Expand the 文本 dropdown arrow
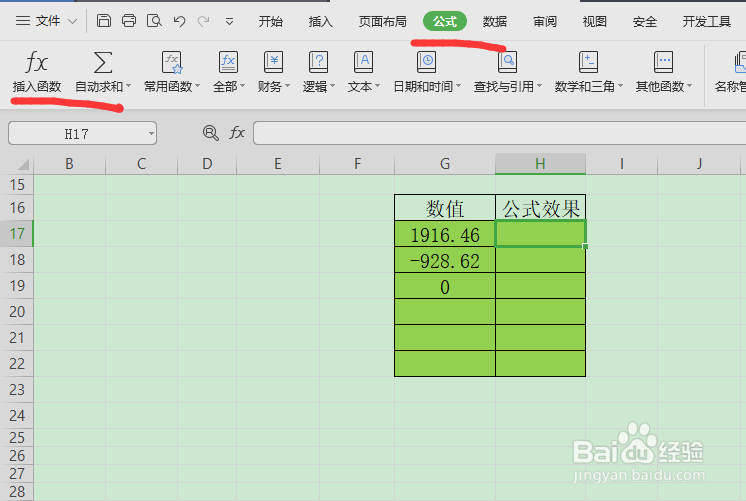The width and height of the screenshot is (746, 501). coord(378,87)
